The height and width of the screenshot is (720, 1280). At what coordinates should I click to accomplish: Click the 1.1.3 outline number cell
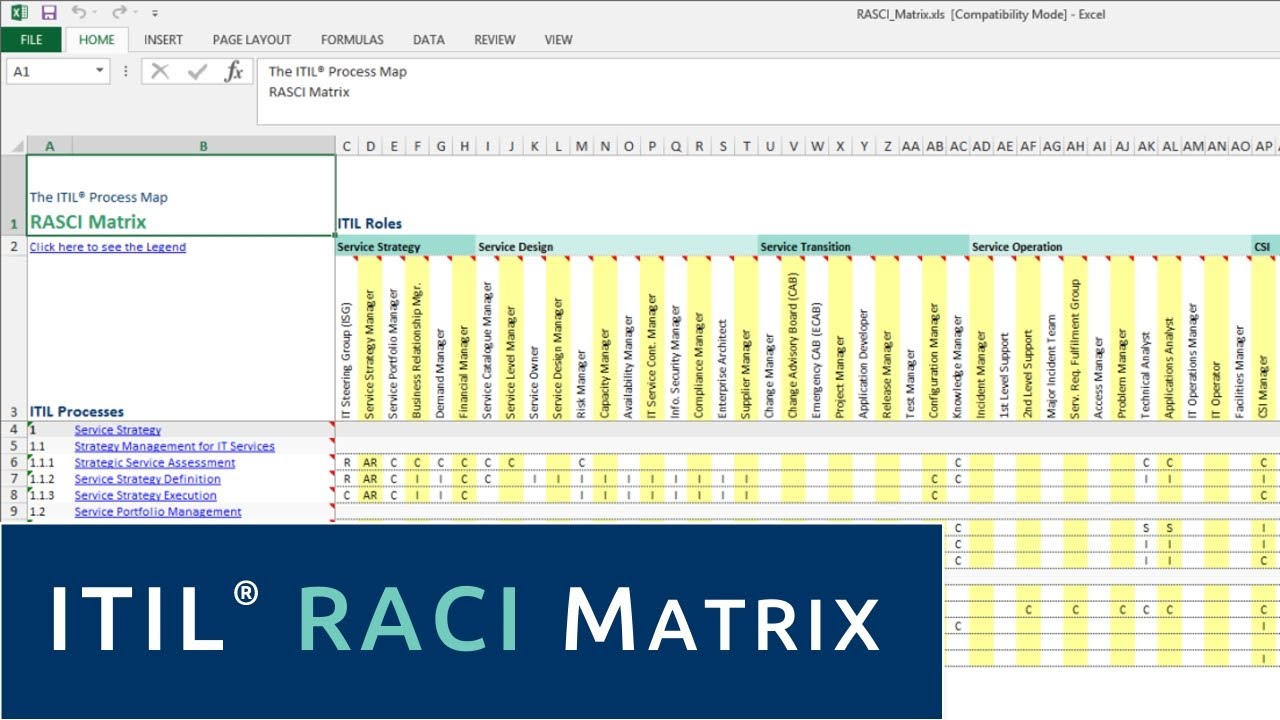pos(49,495)
